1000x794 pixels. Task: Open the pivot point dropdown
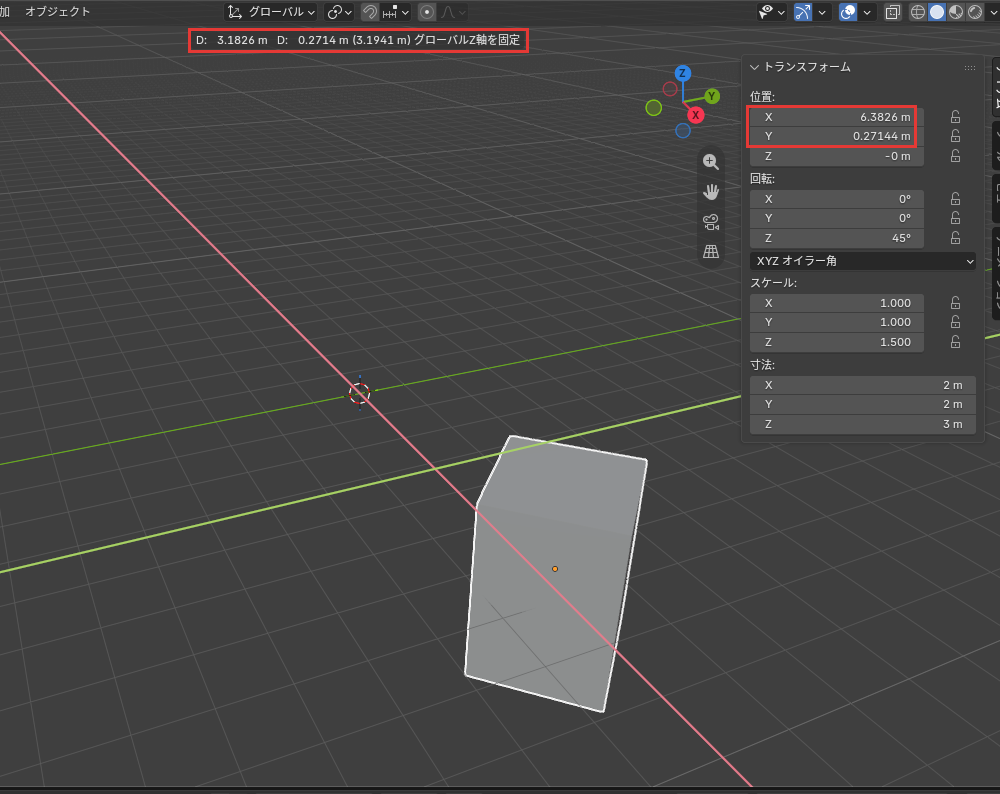point(339,12)
